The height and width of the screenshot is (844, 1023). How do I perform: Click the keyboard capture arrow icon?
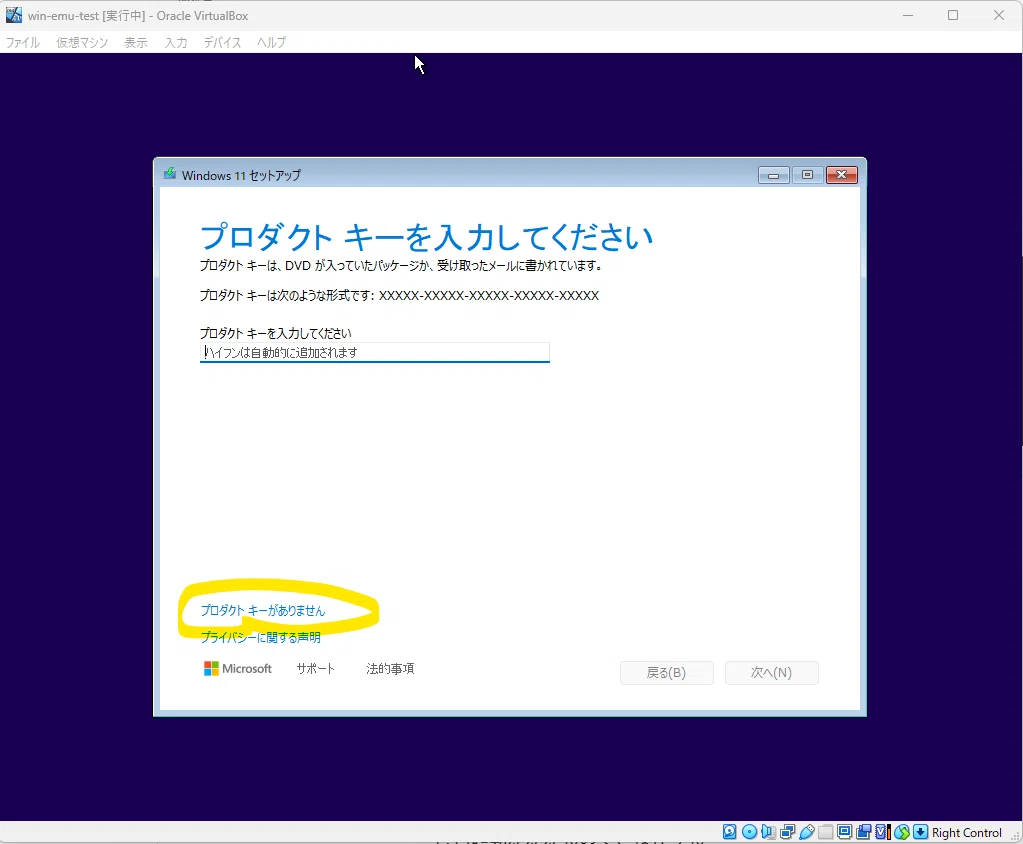pyautogui.click(x=921, y=832)
